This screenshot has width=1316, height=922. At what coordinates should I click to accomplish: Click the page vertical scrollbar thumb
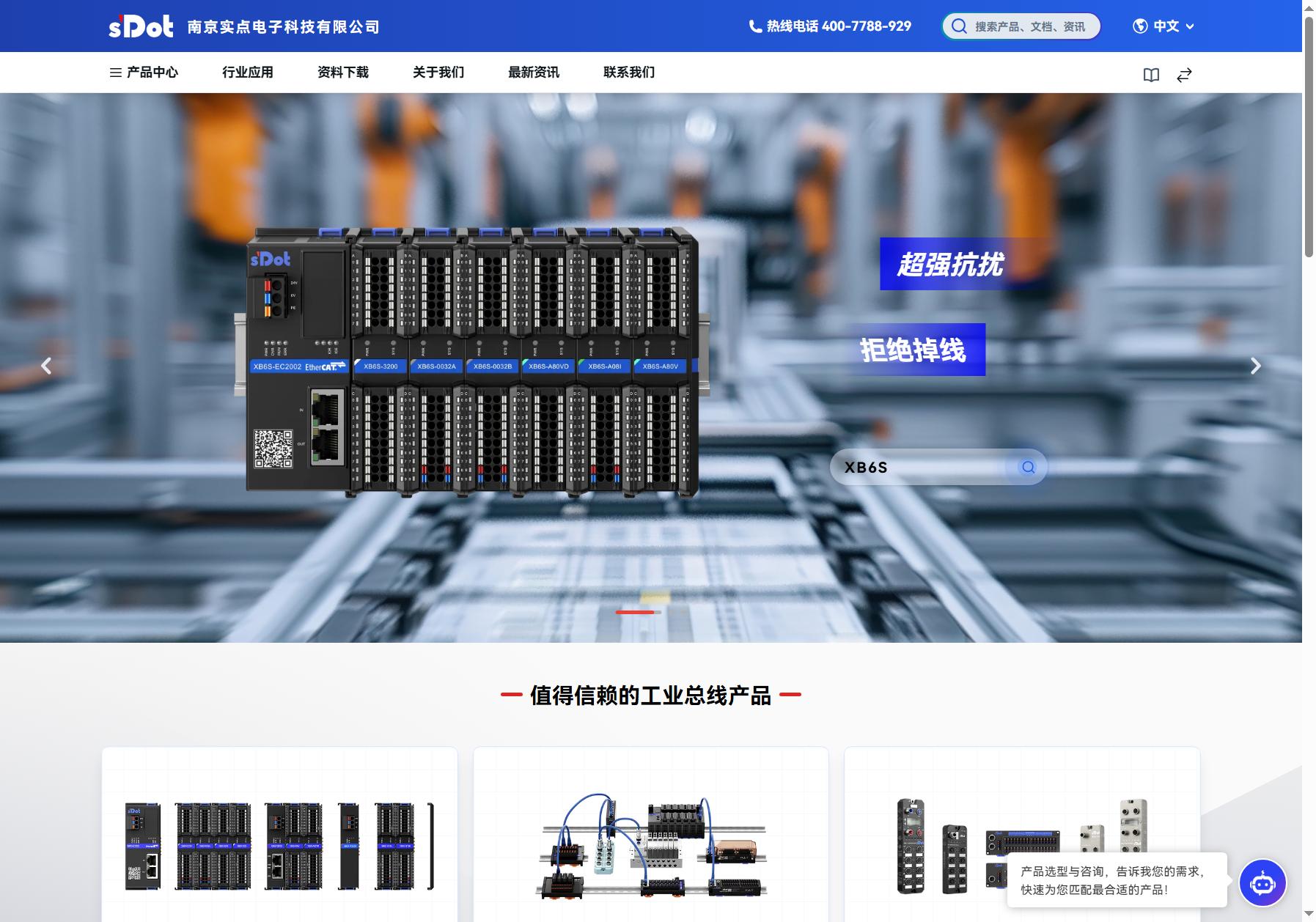[x=1309, y=136]
